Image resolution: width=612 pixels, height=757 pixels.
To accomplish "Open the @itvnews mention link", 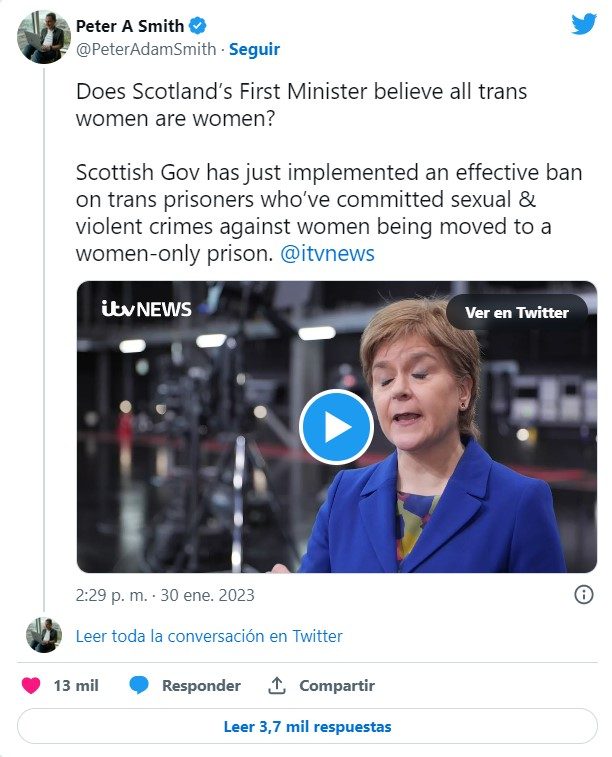I will [327, 253].
